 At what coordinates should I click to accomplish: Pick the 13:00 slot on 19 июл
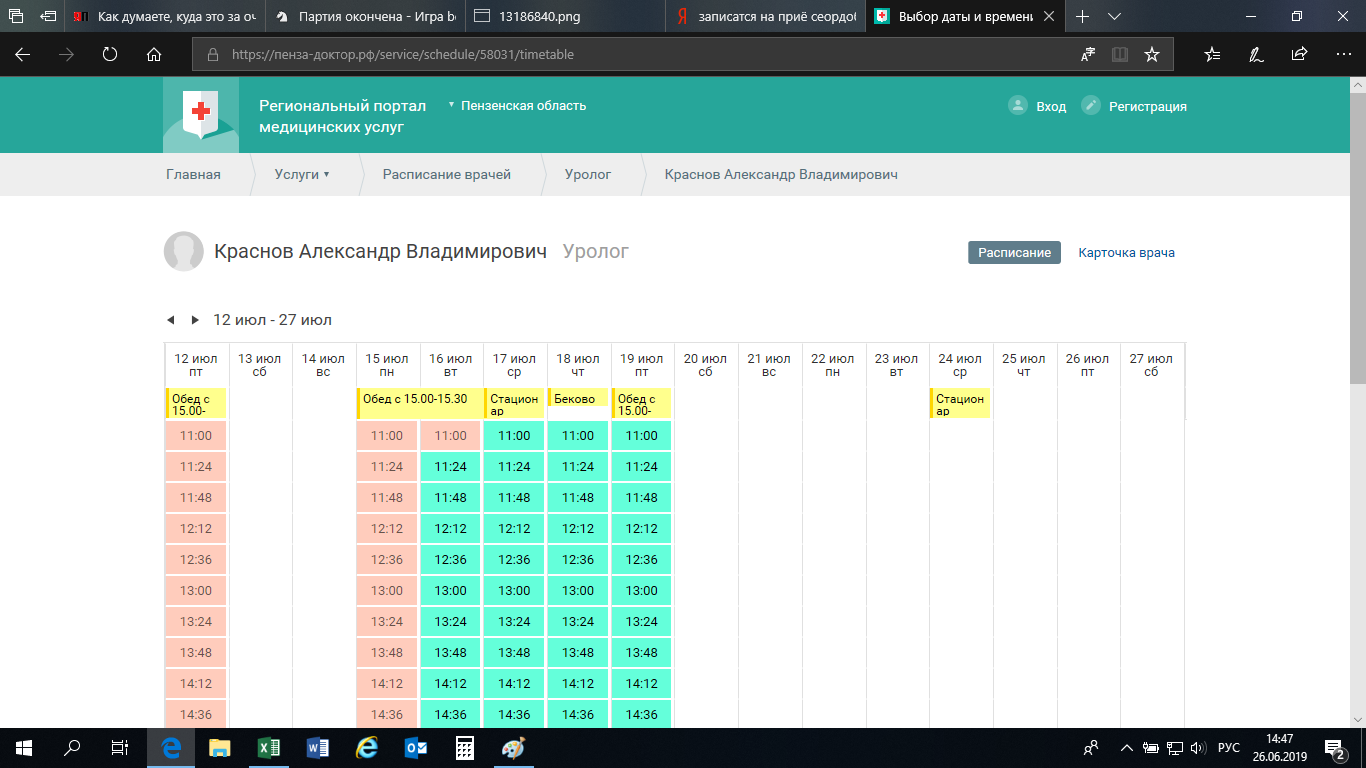642,591
